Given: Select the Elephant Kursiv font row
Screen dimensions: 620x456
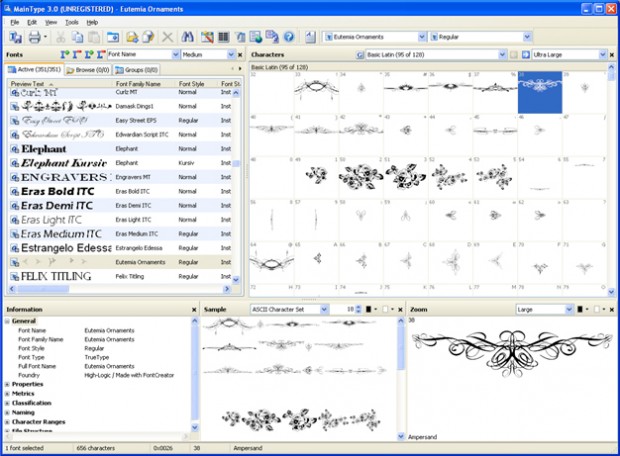Looking at the screenshot, I should 120,163.
